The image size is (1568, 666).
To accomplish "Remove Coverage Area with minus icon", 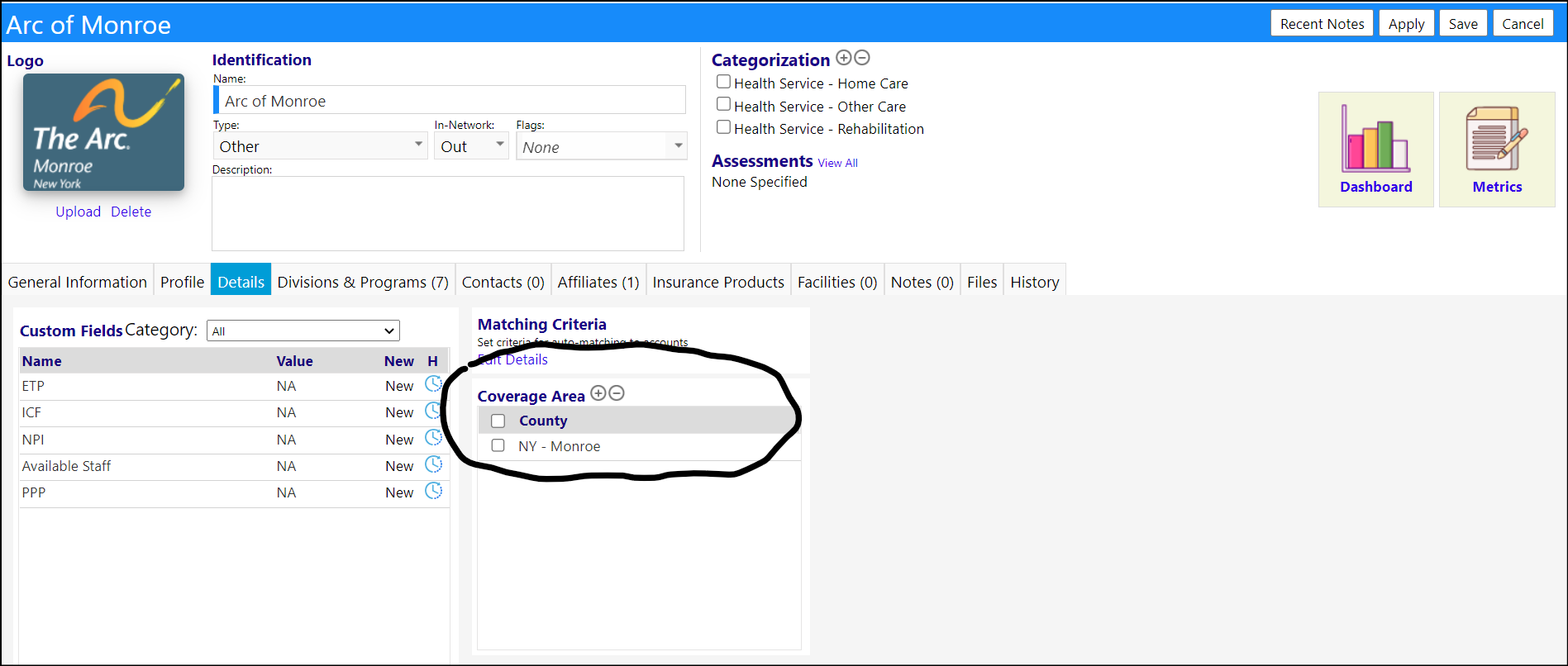I will click(617, 393).
